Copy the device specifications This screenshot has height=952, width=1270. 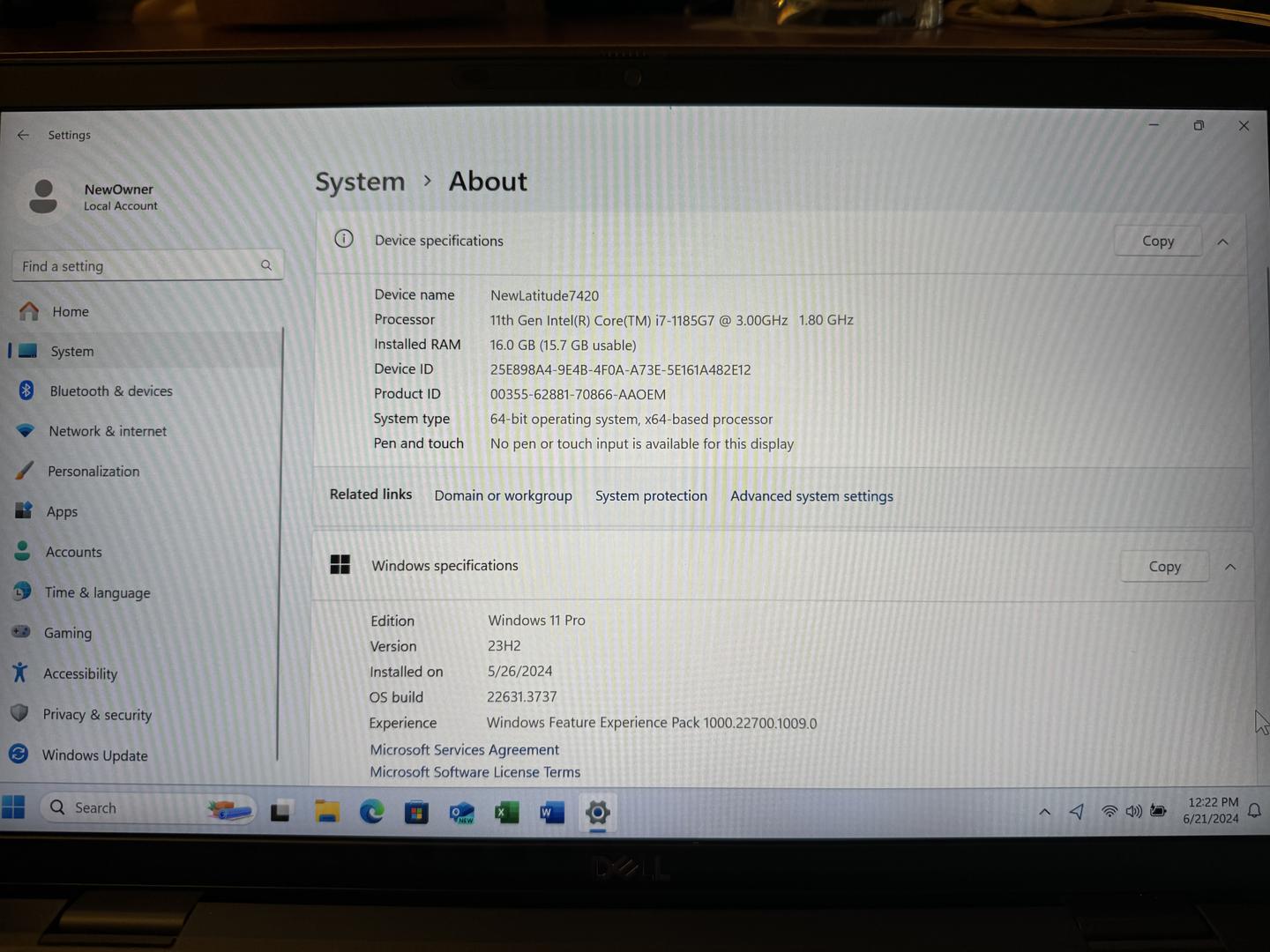1158,241
